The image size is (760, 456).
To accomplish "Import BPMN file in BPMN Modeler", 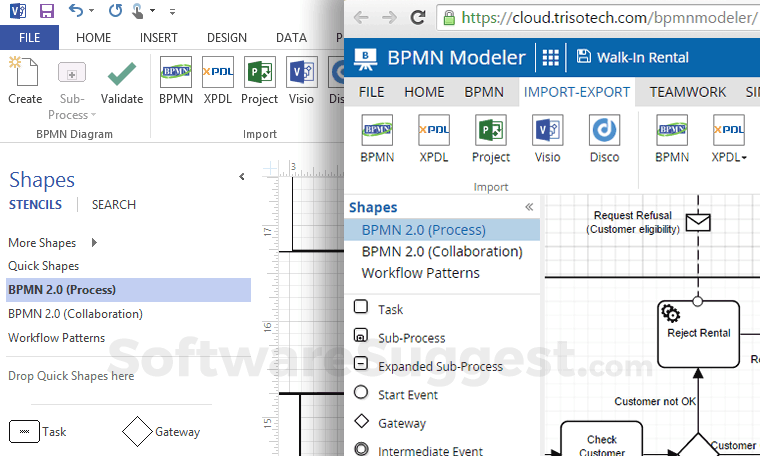I will 377,139.
